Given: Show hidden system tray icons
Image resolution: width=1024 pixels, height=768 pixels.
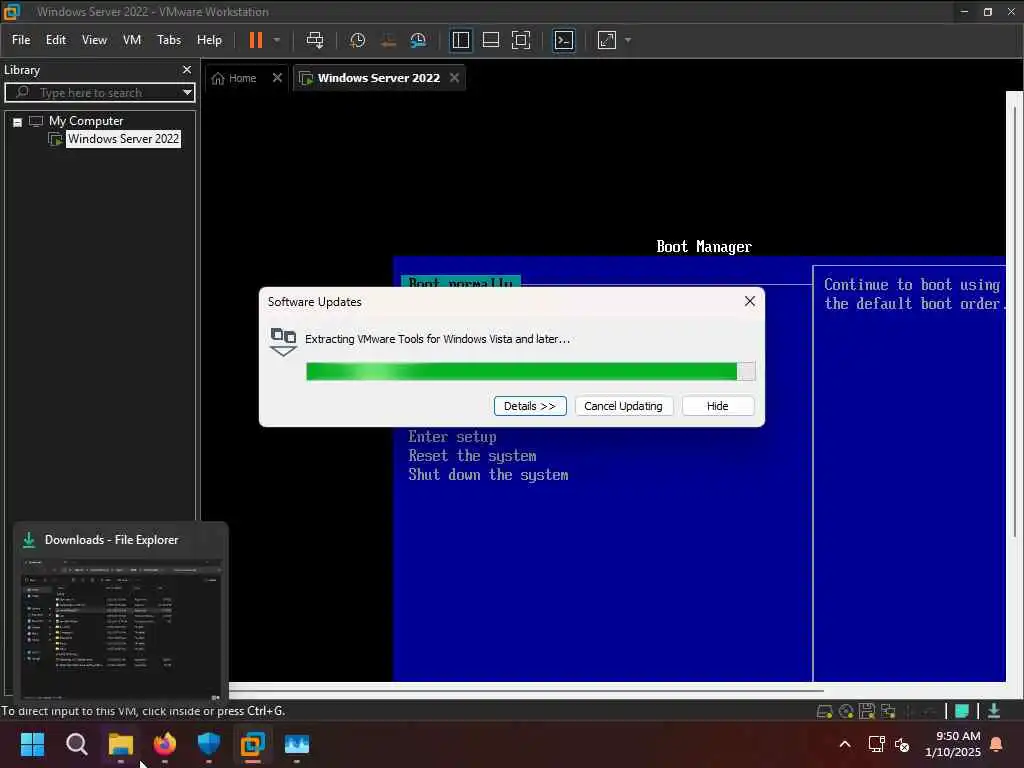Looking at the screenshot, I should 844,744.
